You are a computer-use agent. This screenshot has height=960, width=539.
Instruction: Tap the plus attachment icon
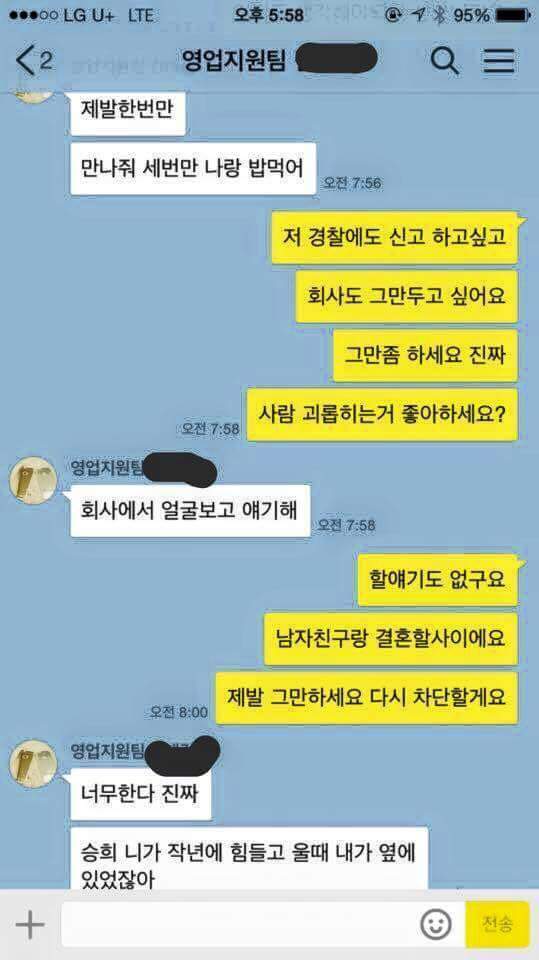(30, 923)
